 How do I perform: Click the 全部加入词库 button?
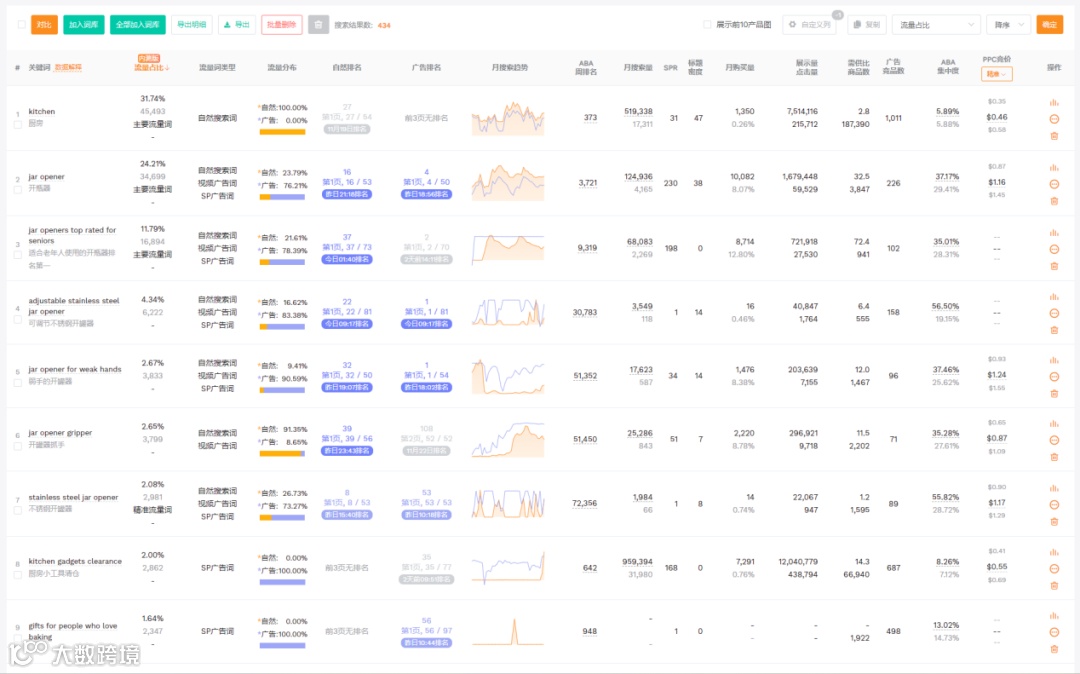pyautogui.click(x=138, y=25)
